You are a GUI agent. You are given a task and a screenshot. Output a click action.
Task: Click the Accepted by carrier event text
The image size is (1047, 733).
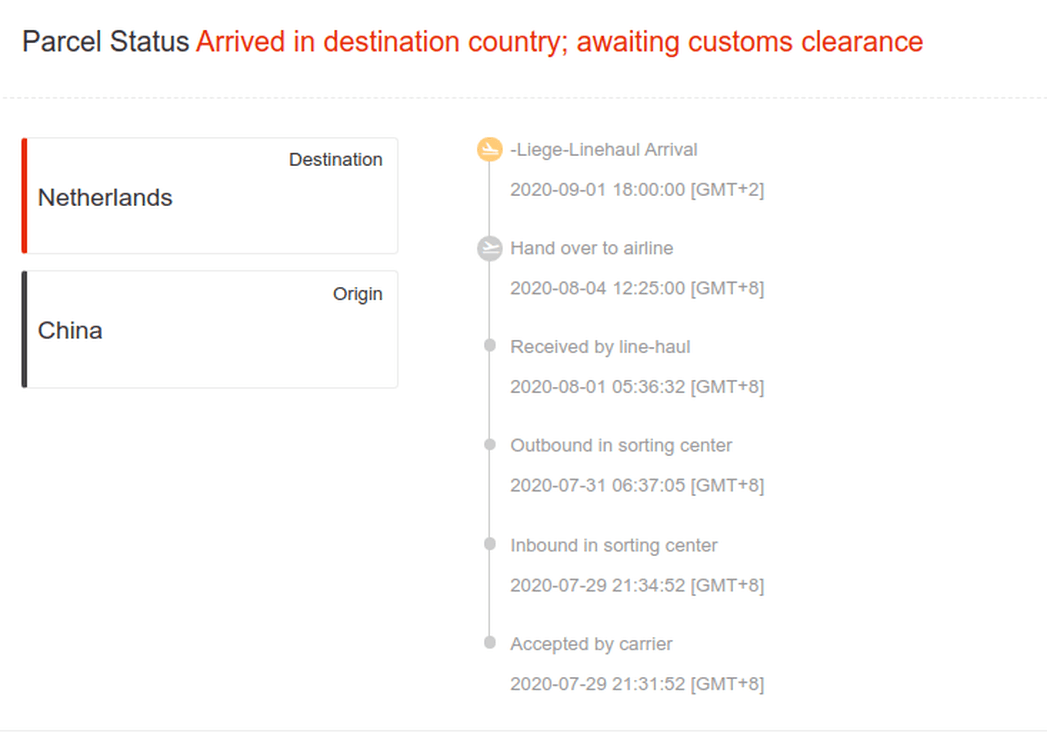(591, 644)
